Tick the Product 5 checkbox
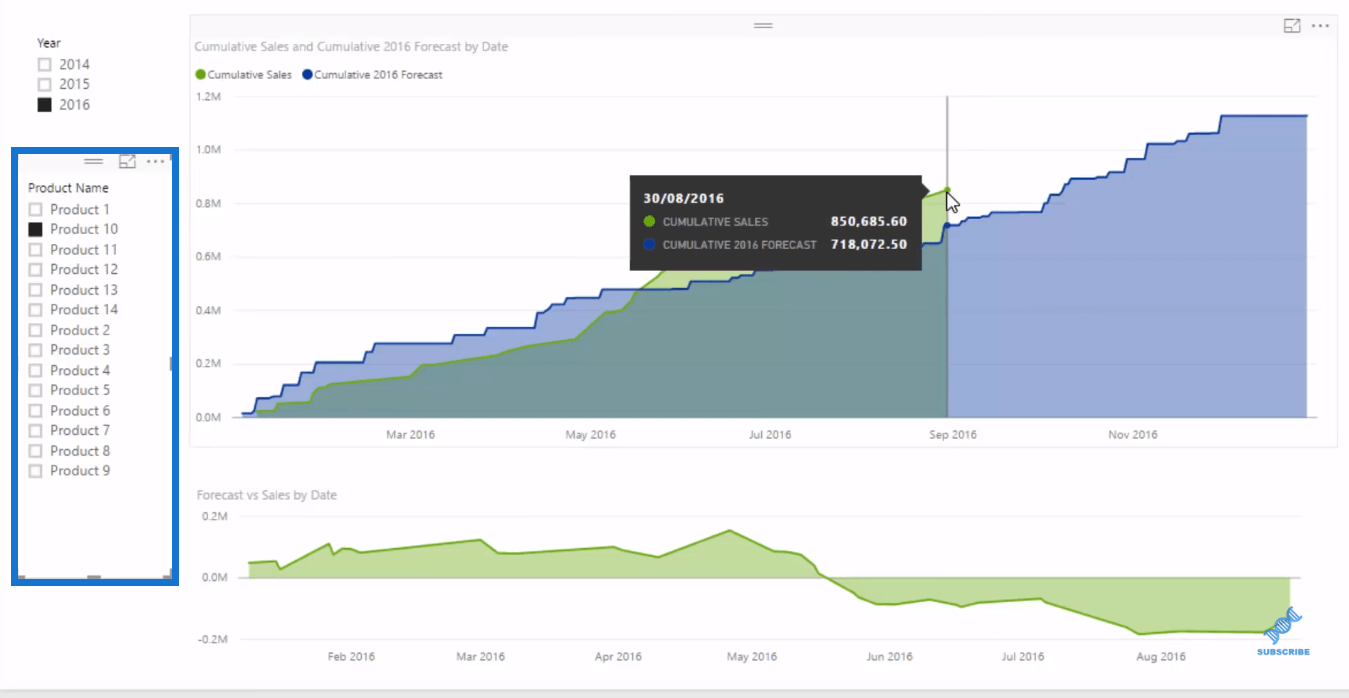1349x698 pixels. click(35, 390)
